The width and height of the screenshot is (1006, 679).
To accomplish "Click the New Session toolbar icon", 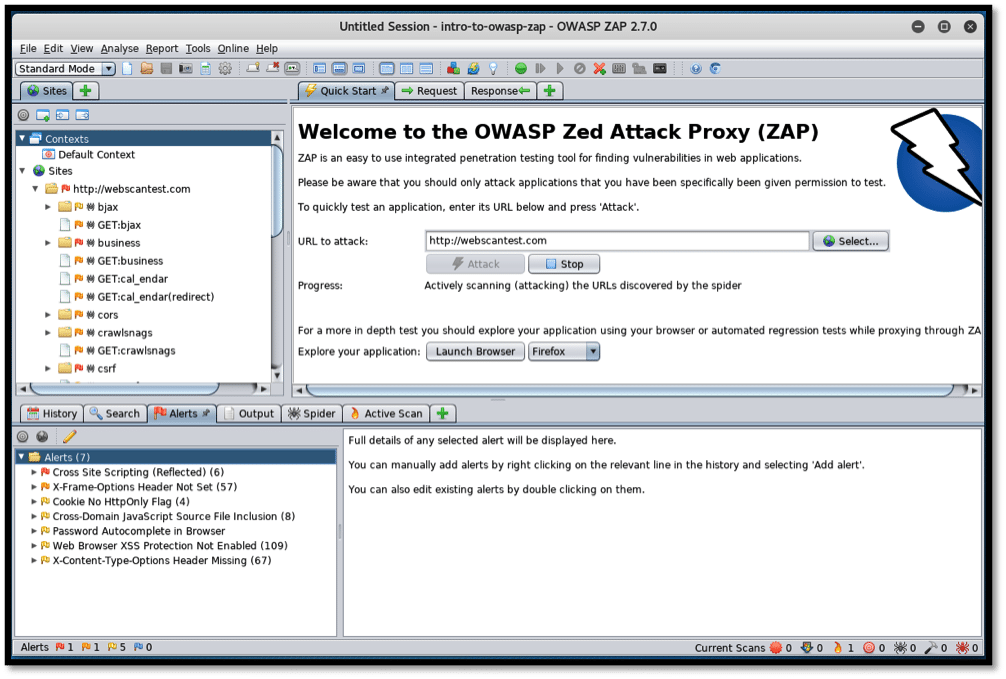I will click(x=127, y=69).
